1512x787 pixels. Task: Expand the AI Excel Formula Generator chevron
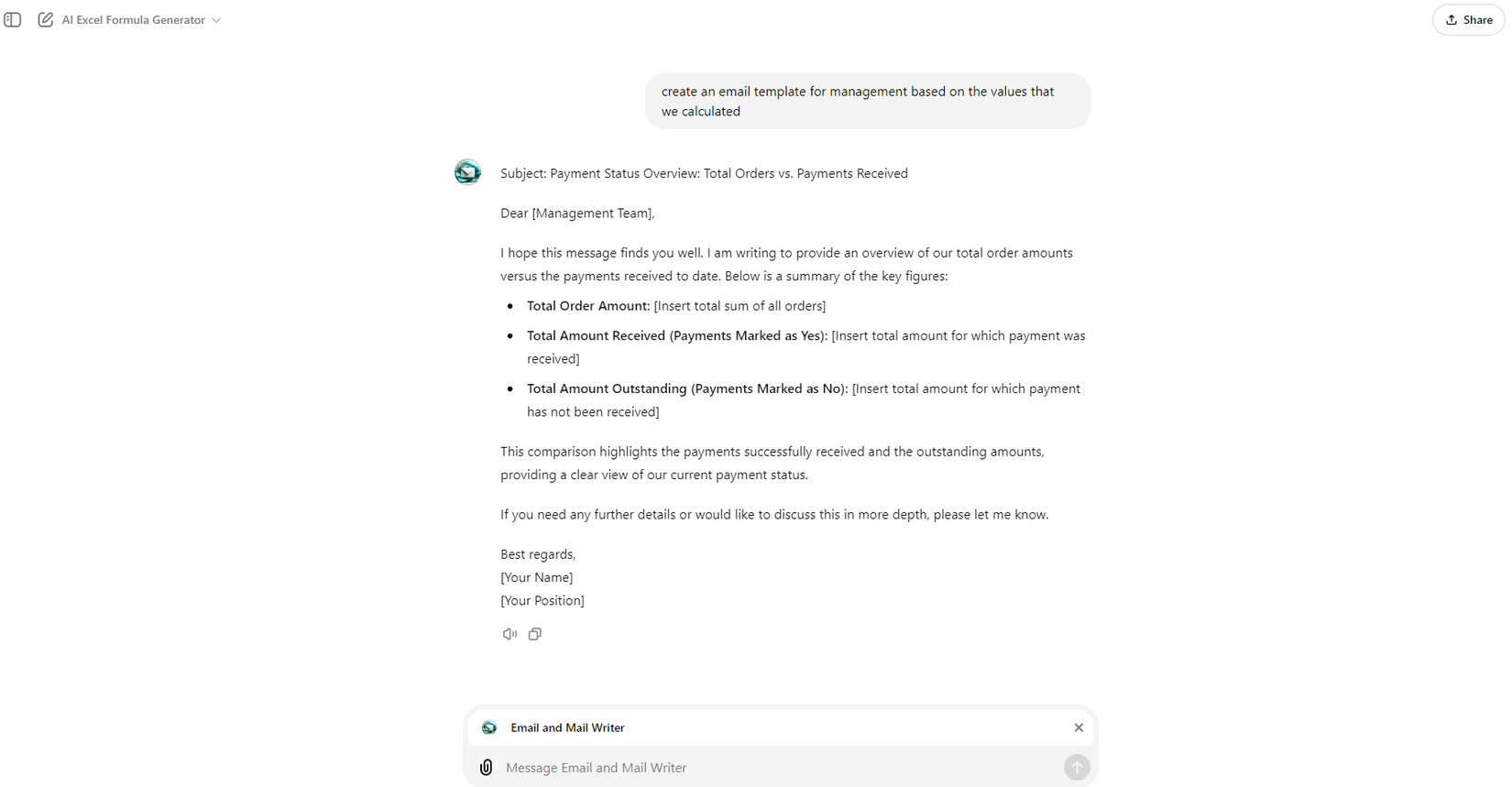coord(216,20)
